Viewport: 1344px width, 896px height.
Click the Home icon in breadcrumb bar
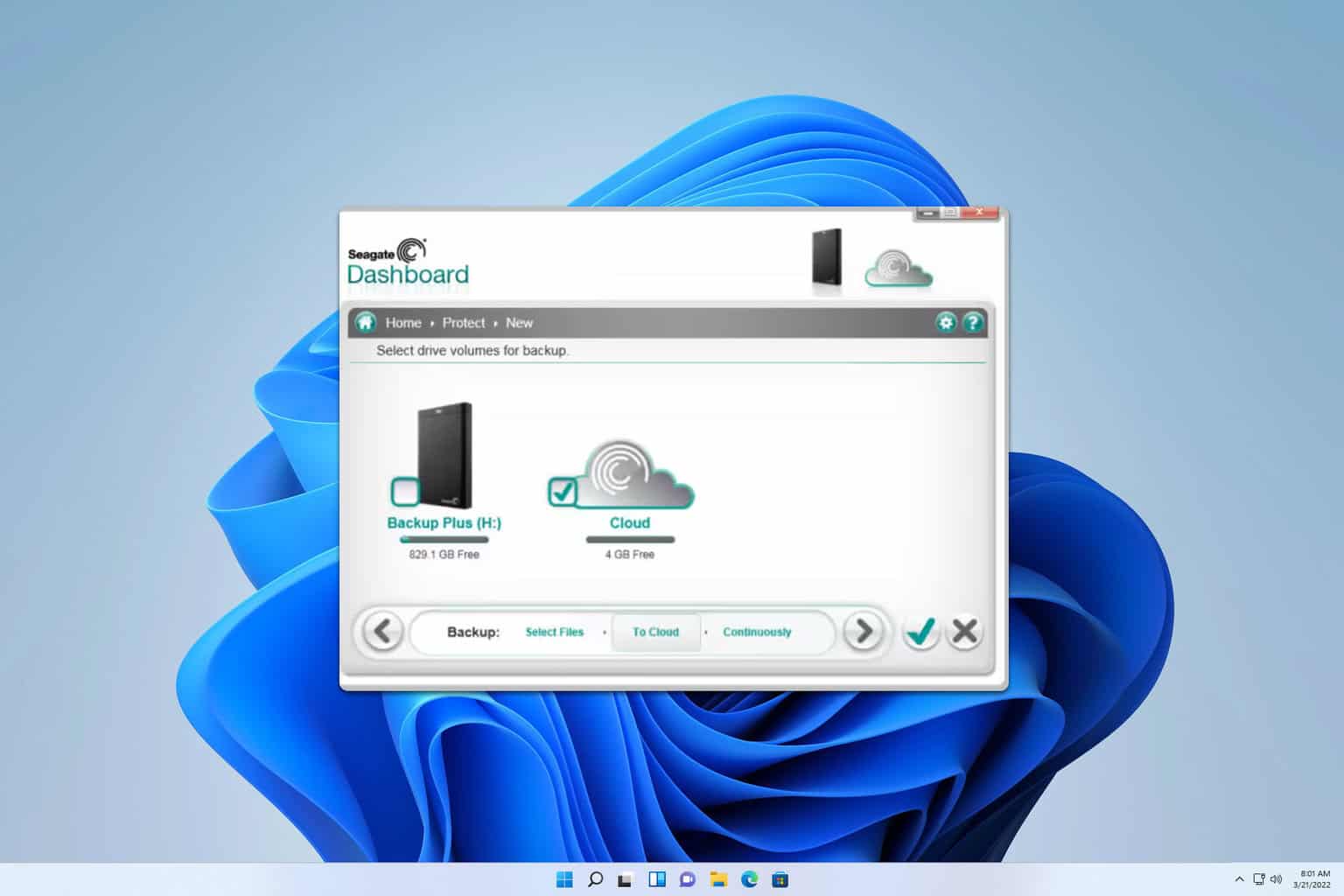pos(366,323)
